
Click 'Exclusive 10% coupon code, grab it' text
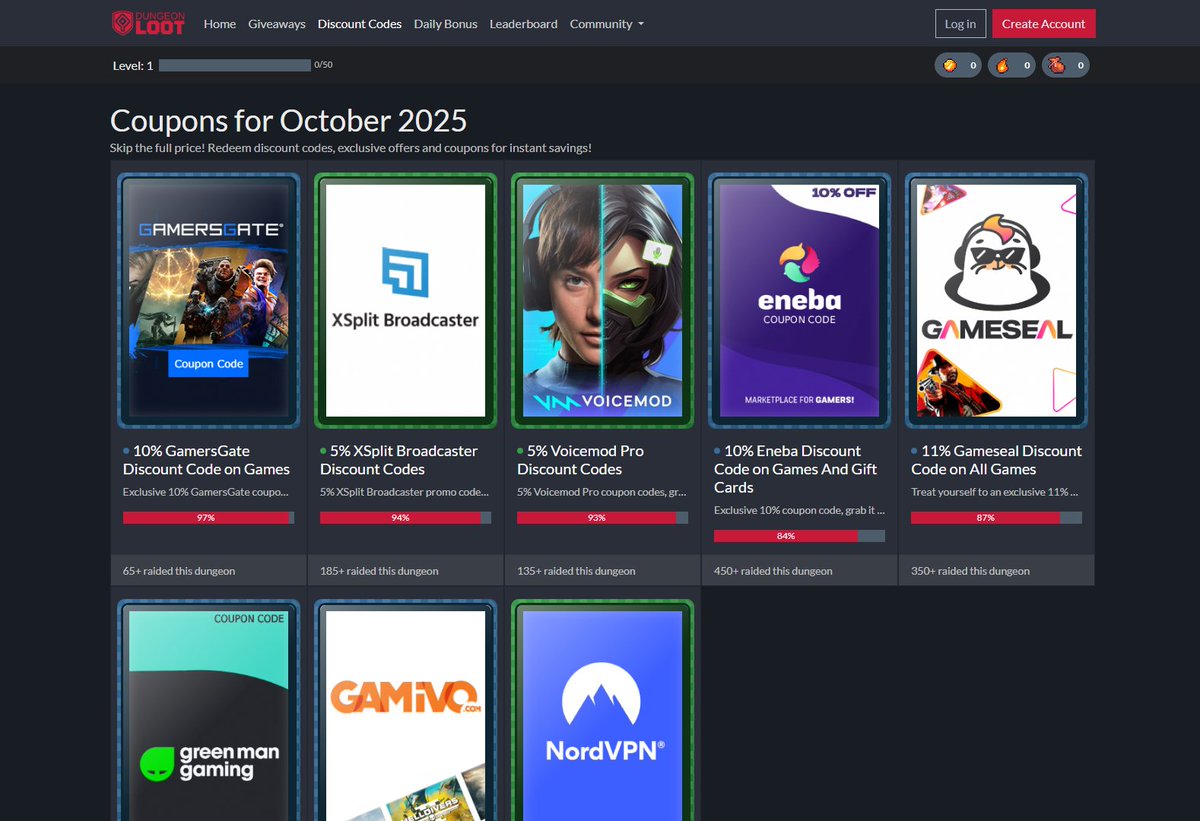pyautogui.click(x=799, y=510)
